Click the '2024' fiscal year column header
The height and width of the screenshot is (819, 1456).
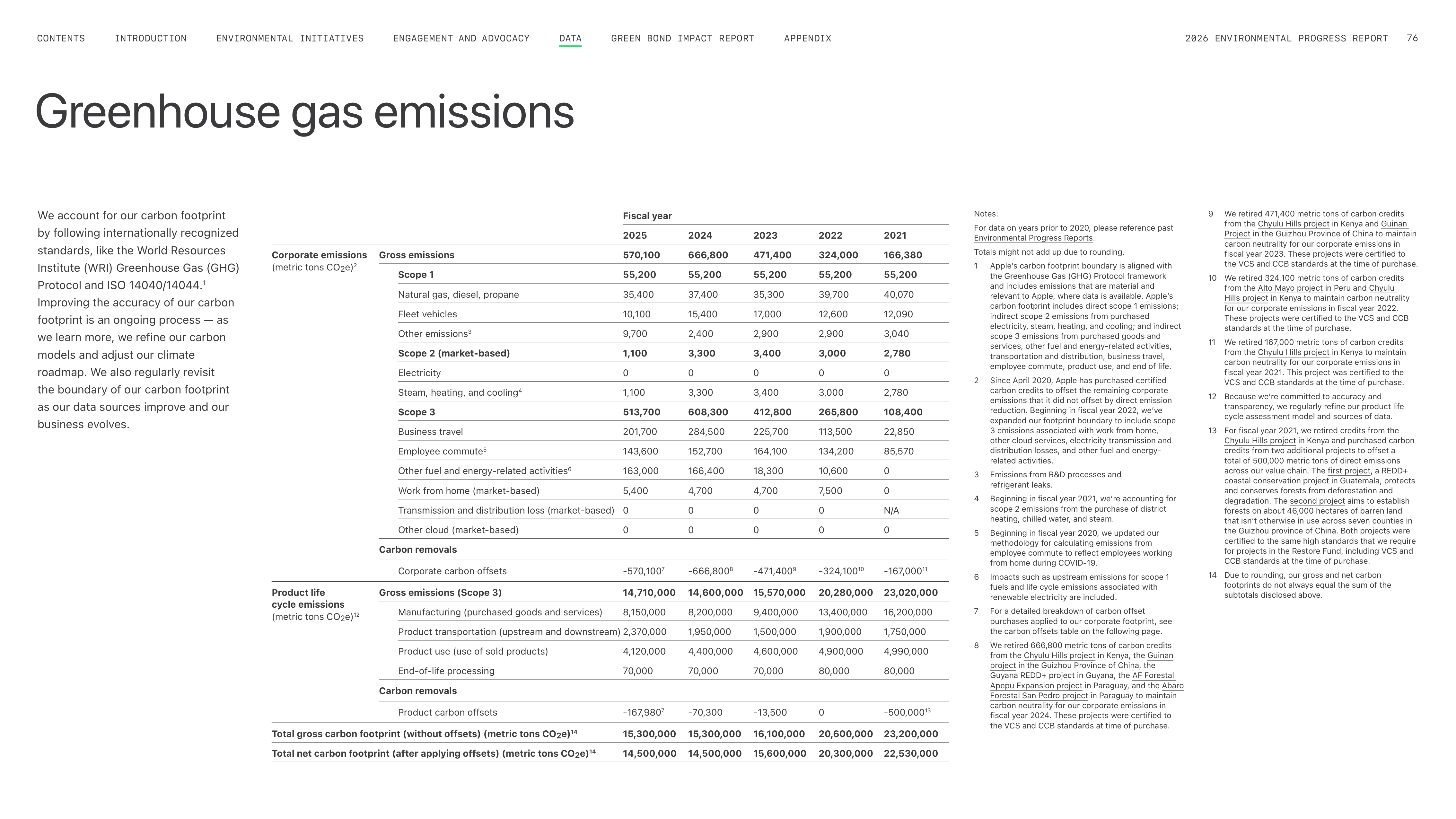[x=700, y=236]
